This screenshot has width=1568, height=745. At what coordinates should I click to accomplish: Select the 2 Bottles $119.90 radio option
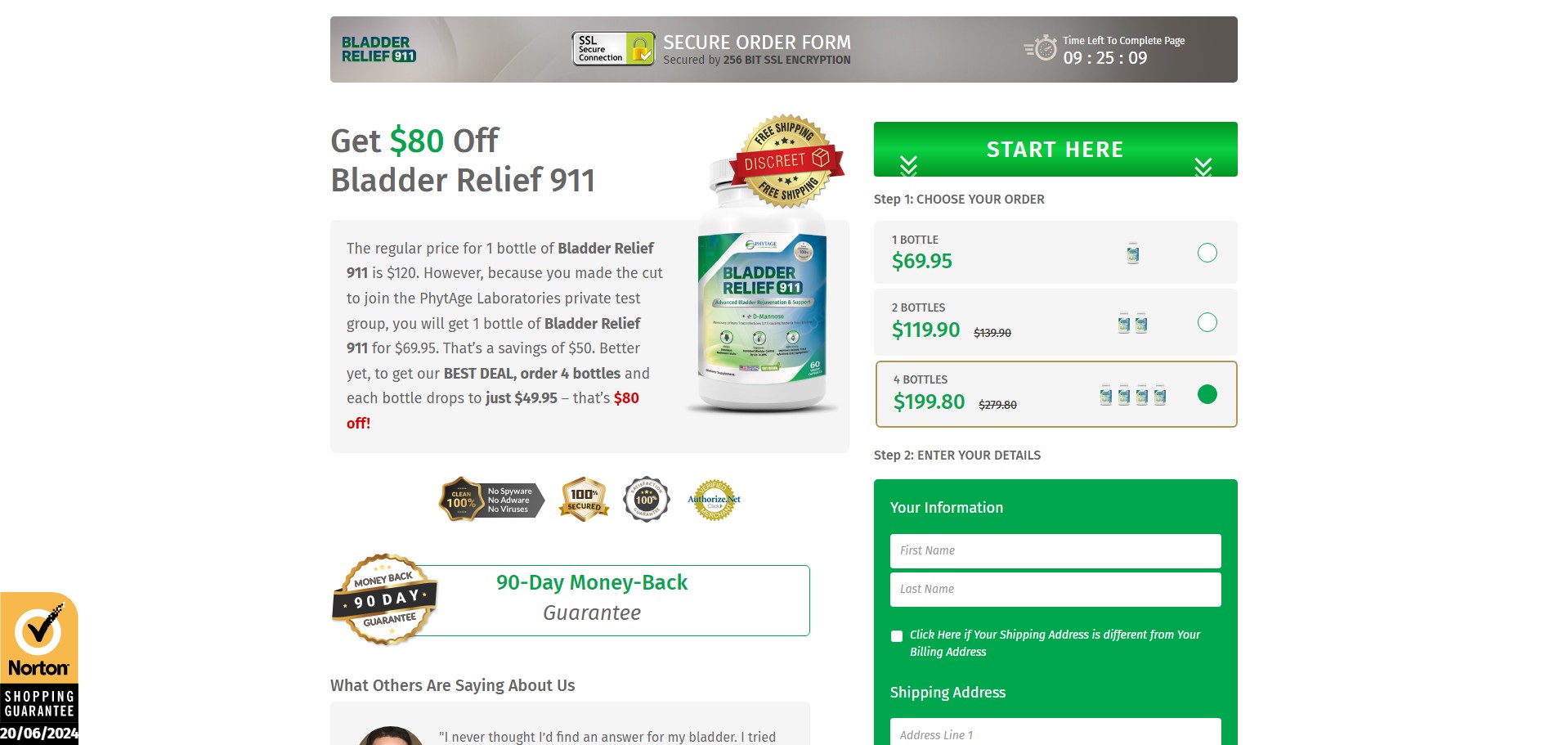(x=1207, y=322)
